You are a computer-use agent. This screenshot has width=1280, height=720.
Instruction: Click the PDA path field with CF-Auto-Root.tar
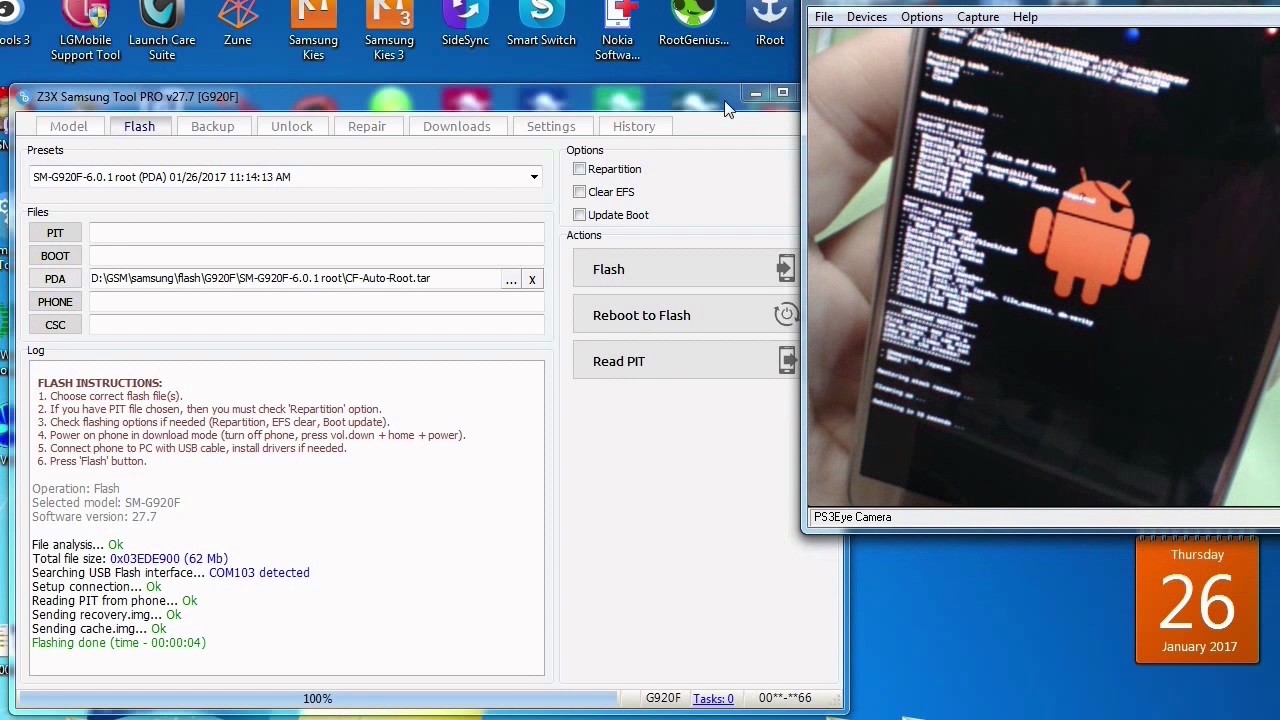(x=294, y=279)
